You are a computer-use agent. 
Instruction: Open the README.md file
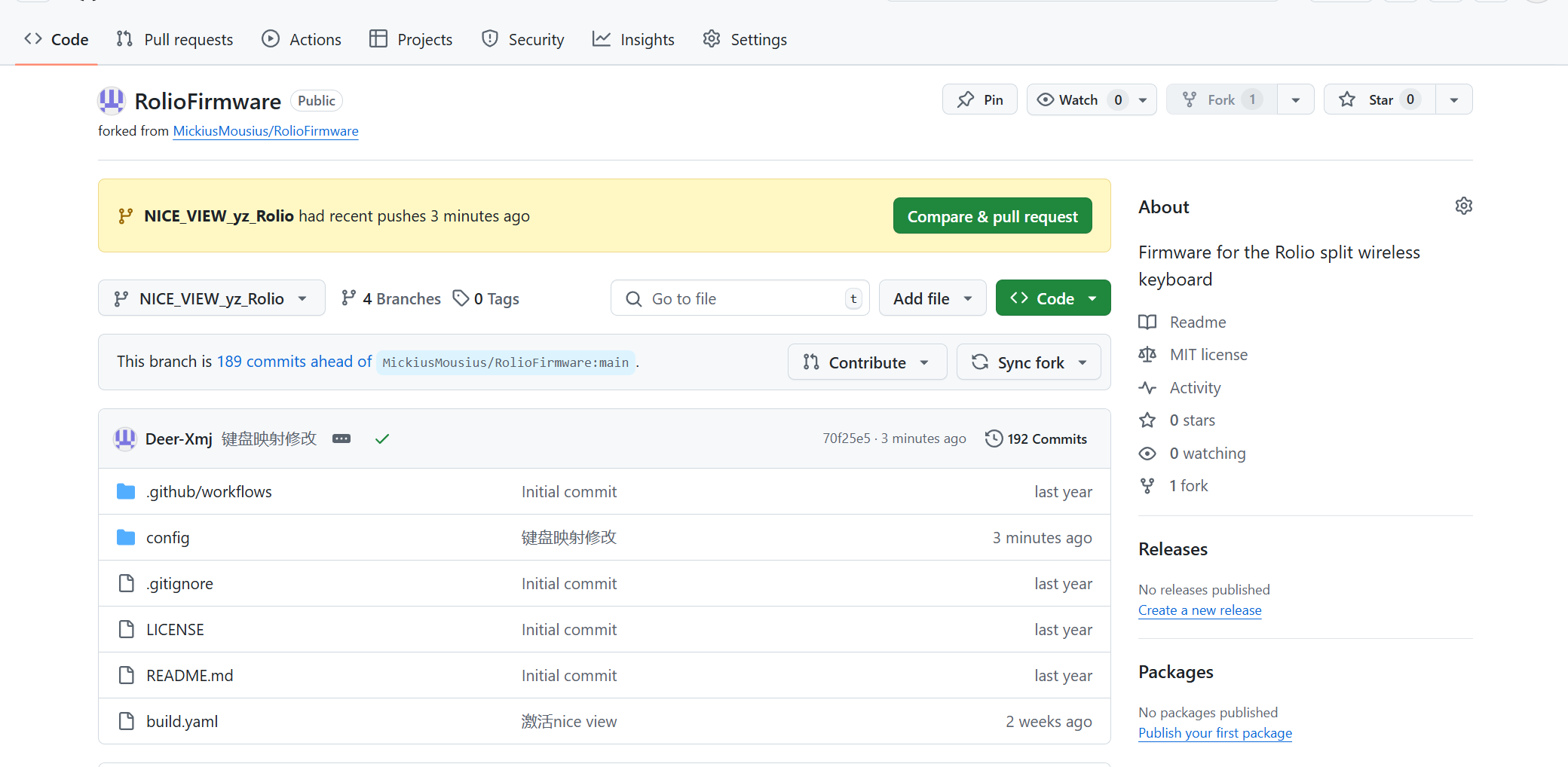coord(189,676)
